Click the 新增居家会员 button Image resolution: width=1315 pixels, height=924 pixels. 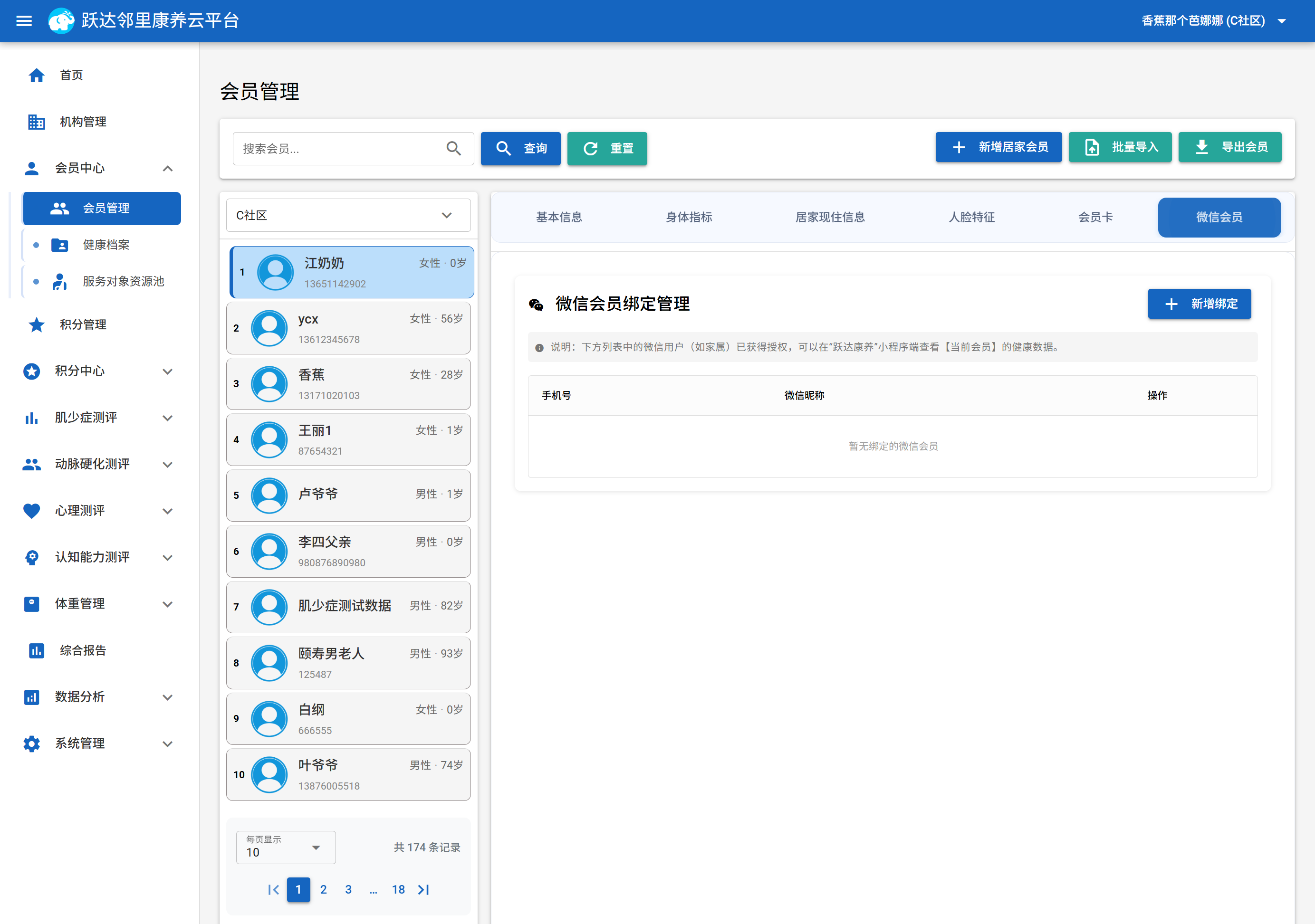tap(999, 147)
